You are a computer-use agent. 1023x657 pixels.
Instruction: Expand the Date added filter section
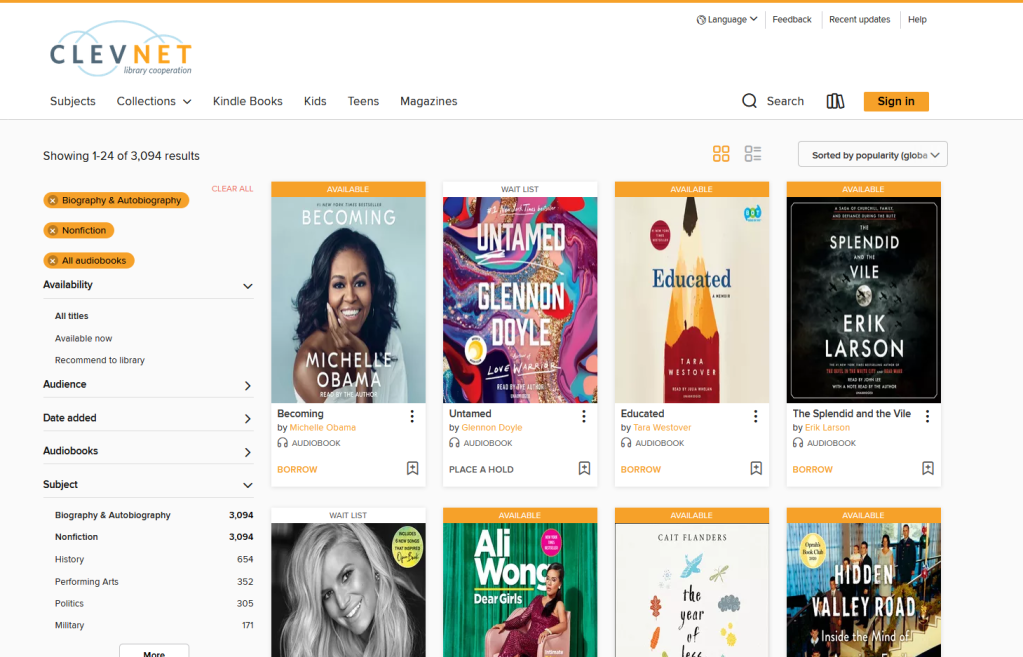tap(247, 418)
